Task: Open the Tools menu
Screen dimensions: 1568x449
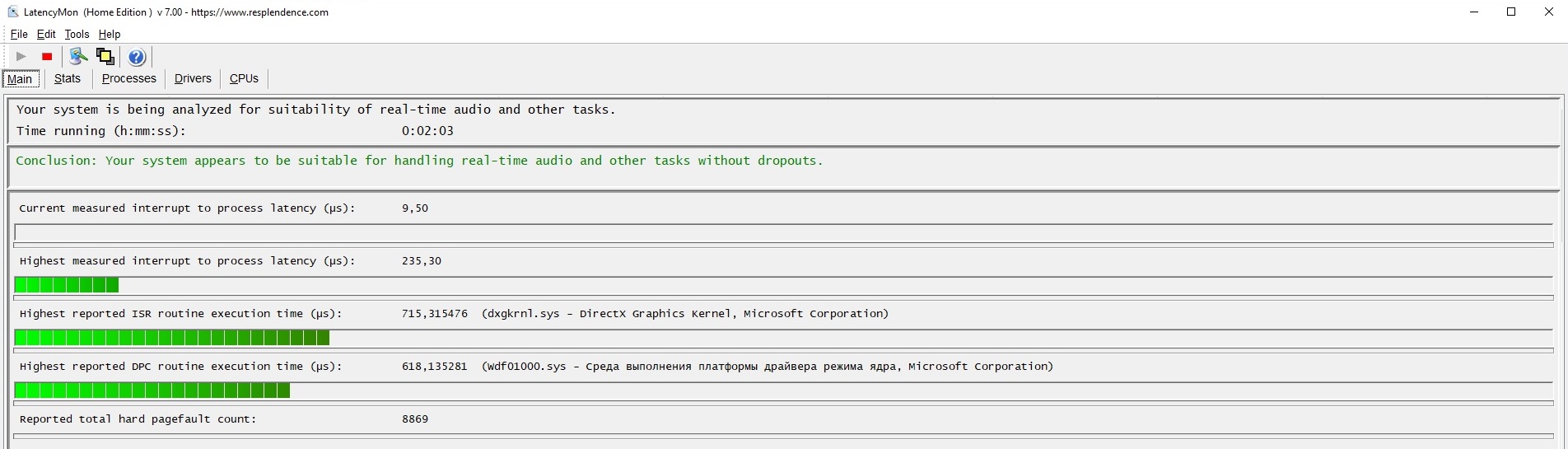Action: point(77,35)
